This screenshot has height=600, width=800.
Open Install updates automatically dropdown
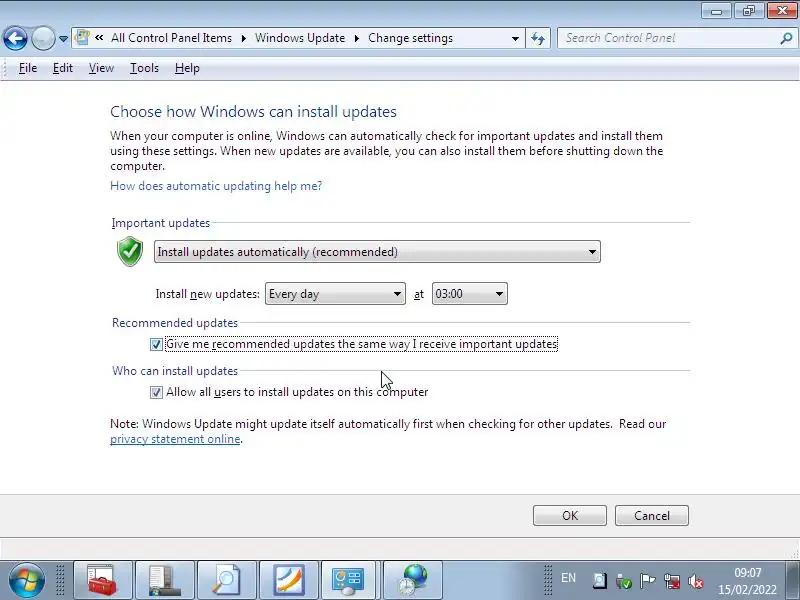[377, 252]
